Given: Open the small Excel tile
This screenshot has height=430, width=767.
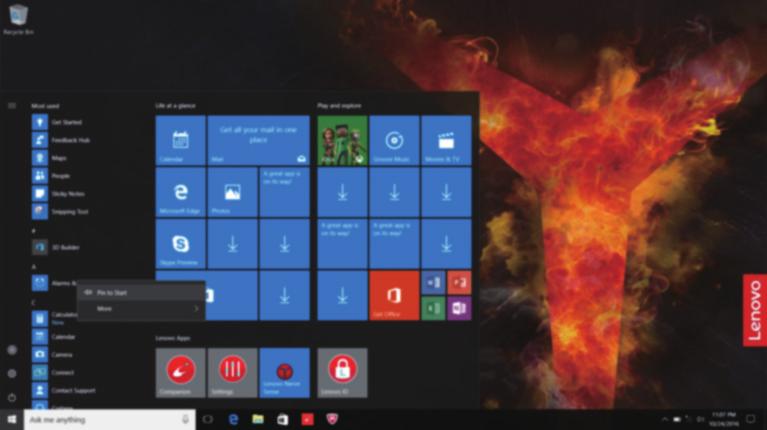Looking at the screenshot, I should tap(433, 309).
